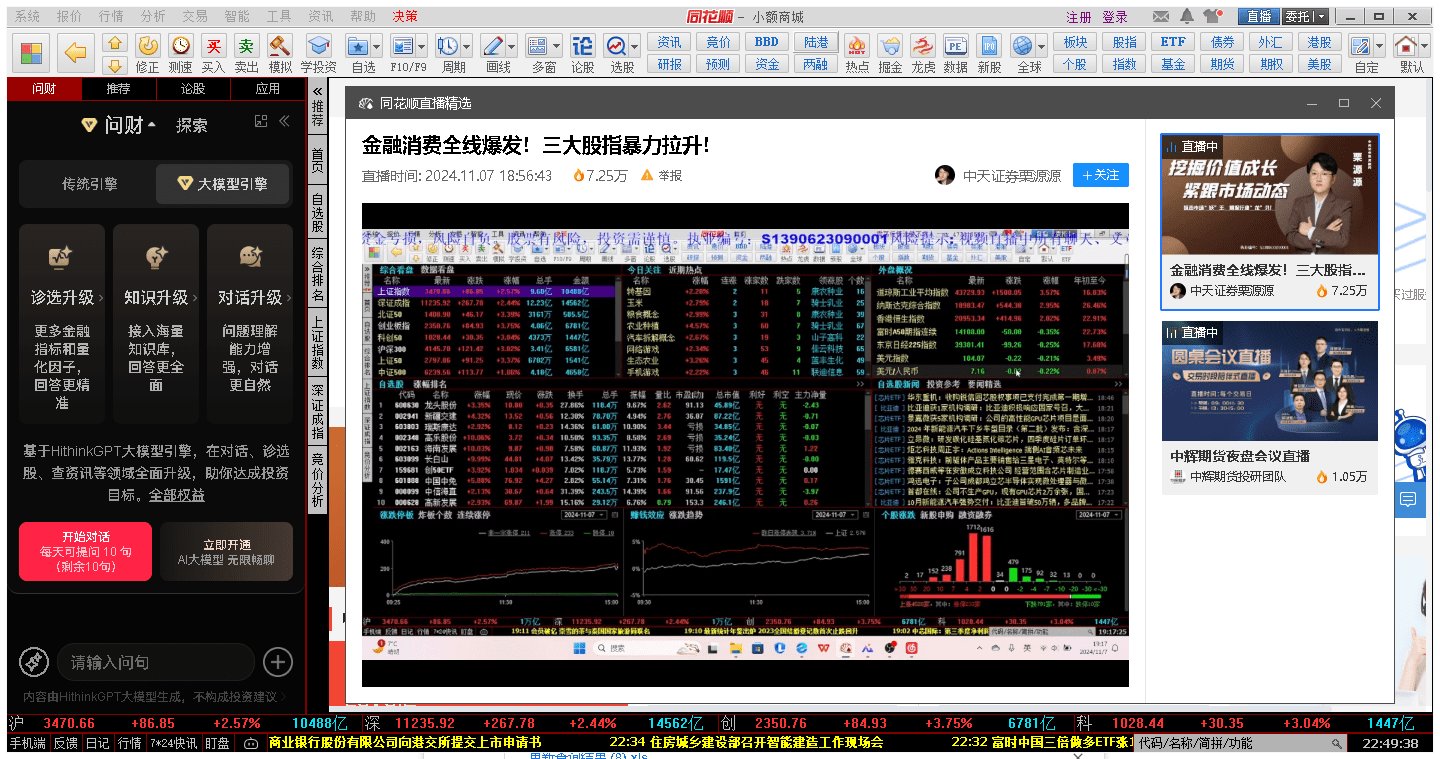The height and width of the screenshot is (759, 1440).
Task: Click the 全球 global markets globe icon
Action: click(x=1022, y=47)
